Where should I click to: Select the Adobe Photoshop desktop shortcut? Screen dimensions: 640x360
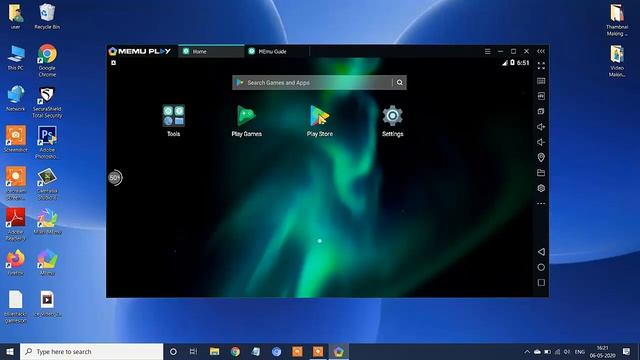tap(47, 142)
